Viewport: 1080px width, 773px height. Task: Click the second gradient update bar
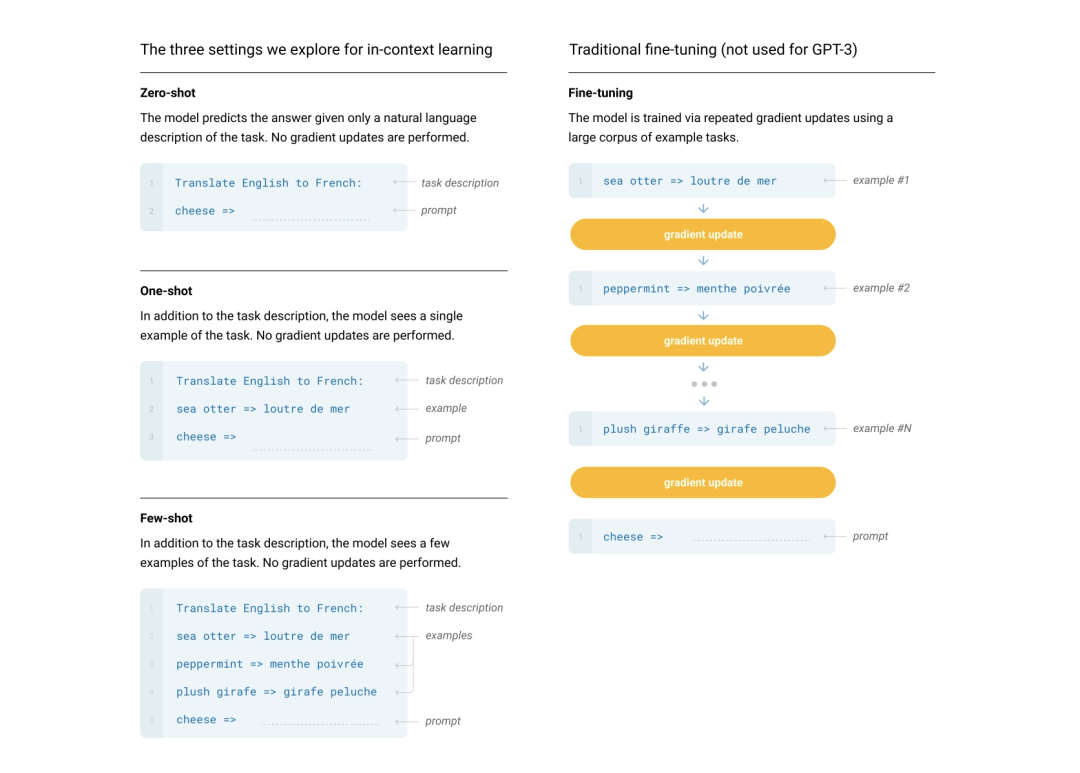click(x=703, y=340)
